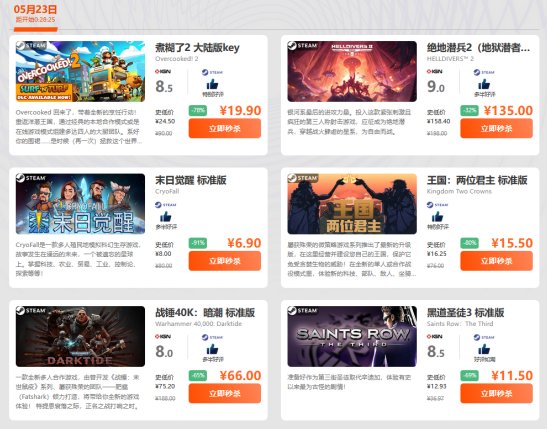Click Steam thumbs-up icon on CryoFall card
Image resolution: width=547 pixels, height=429 pixels.
[x=166, y=217]
